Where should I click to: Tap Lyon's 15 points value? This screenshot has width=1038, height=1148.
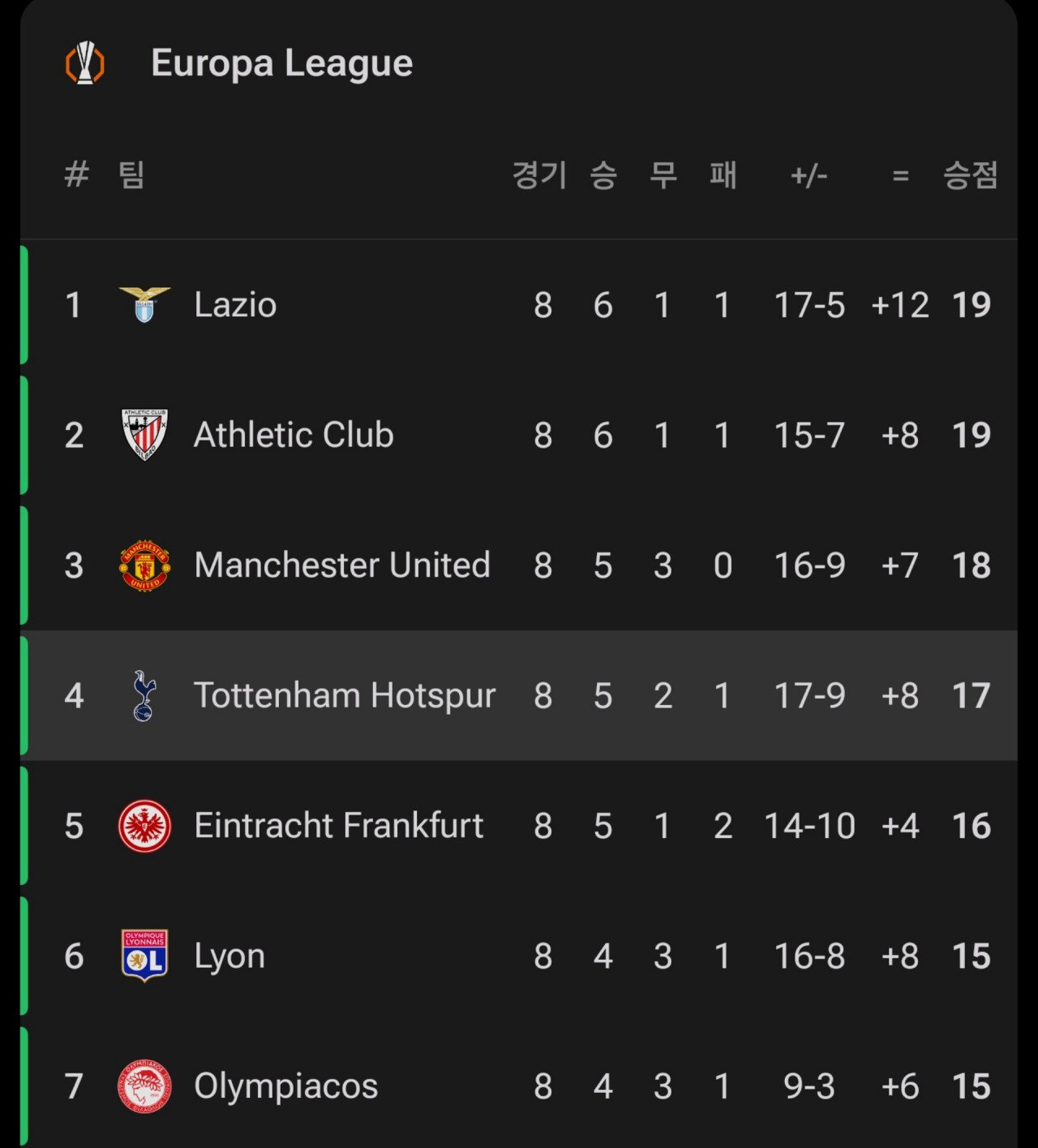click(x=971, y=957)
